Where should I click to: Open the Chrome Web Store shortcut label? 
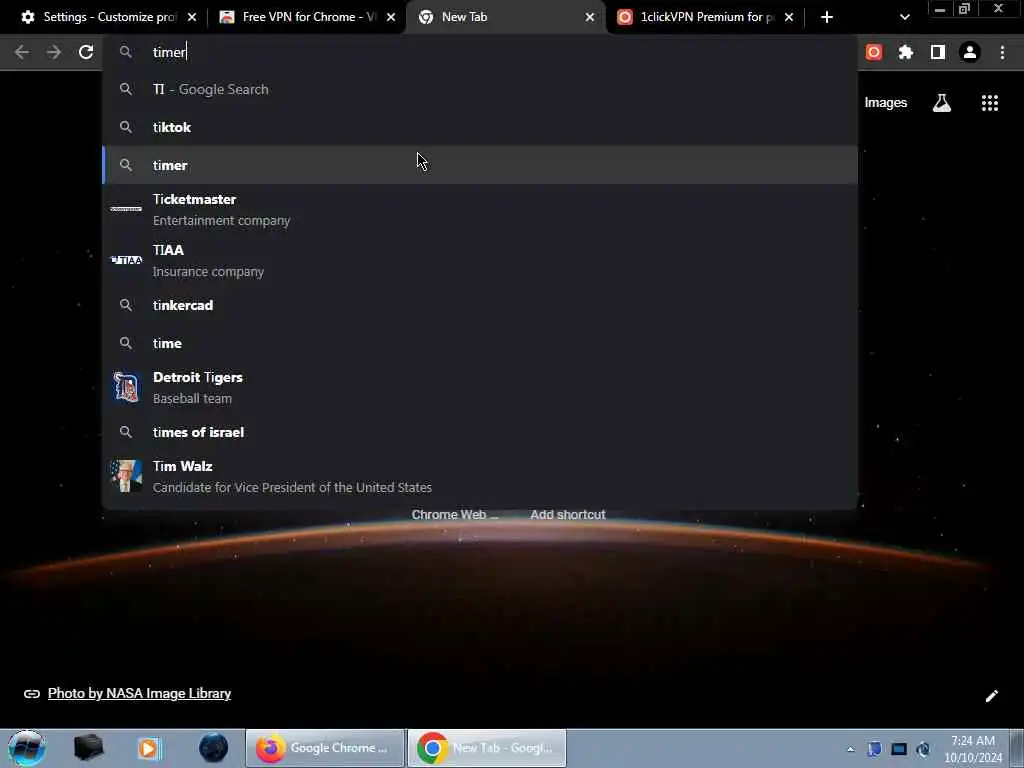455,515
